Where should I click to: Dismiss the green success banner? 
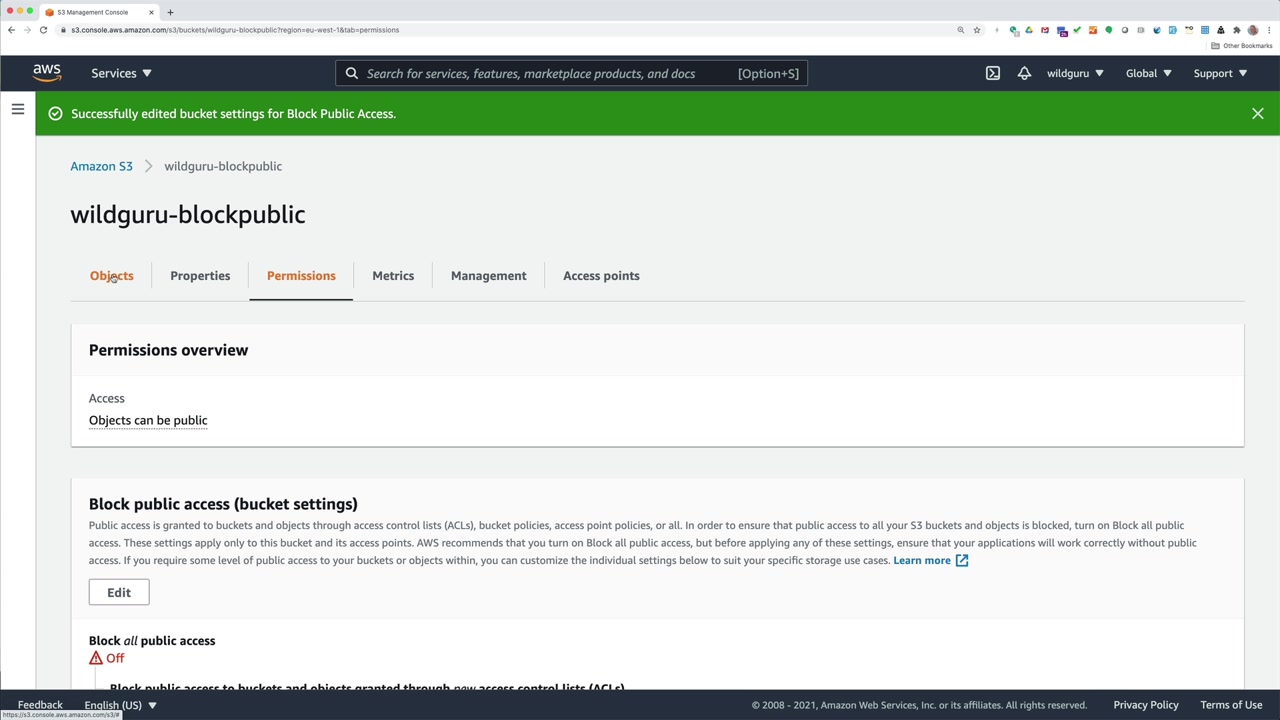tap(1258, 114)
